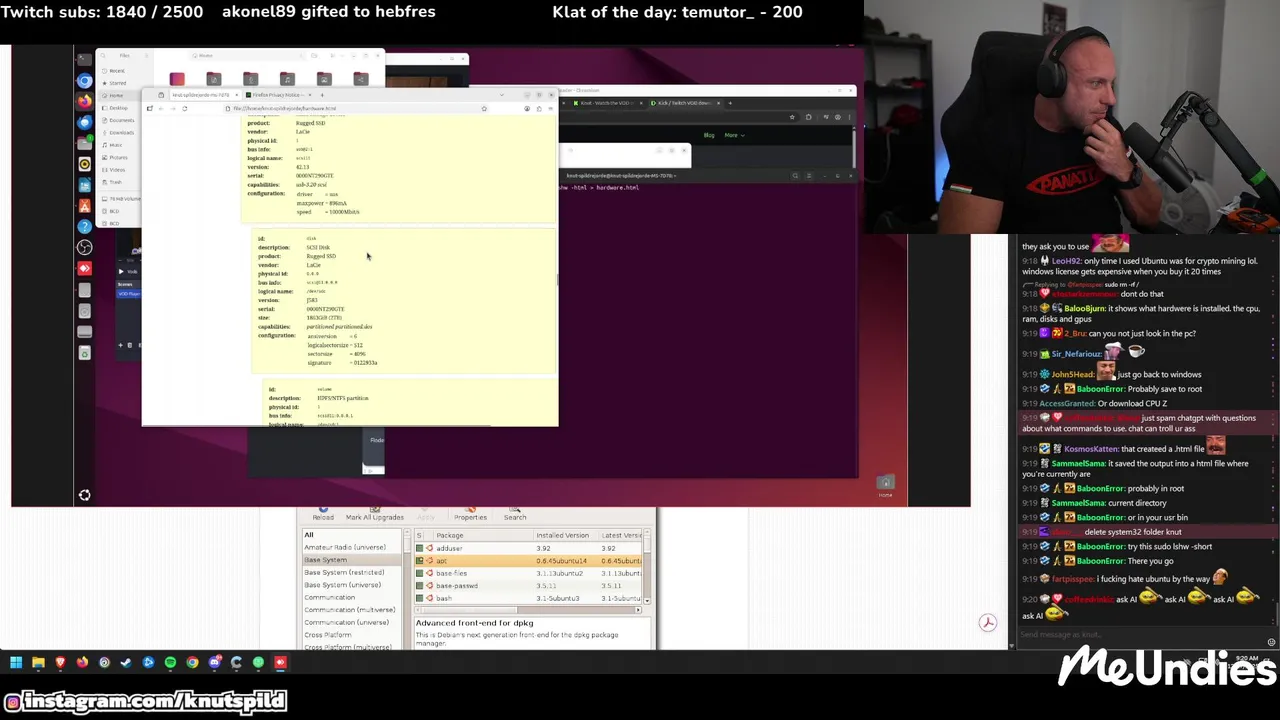Open LibreOffice Writer in the Ubuntu dock

[85, 185]
